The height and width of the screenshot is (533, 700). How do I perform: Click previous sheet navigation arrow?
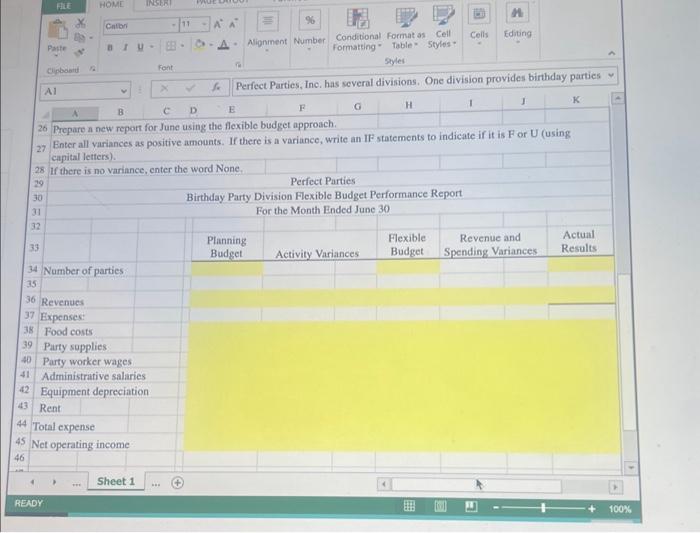pyautogui.click(x=32, y=482)
